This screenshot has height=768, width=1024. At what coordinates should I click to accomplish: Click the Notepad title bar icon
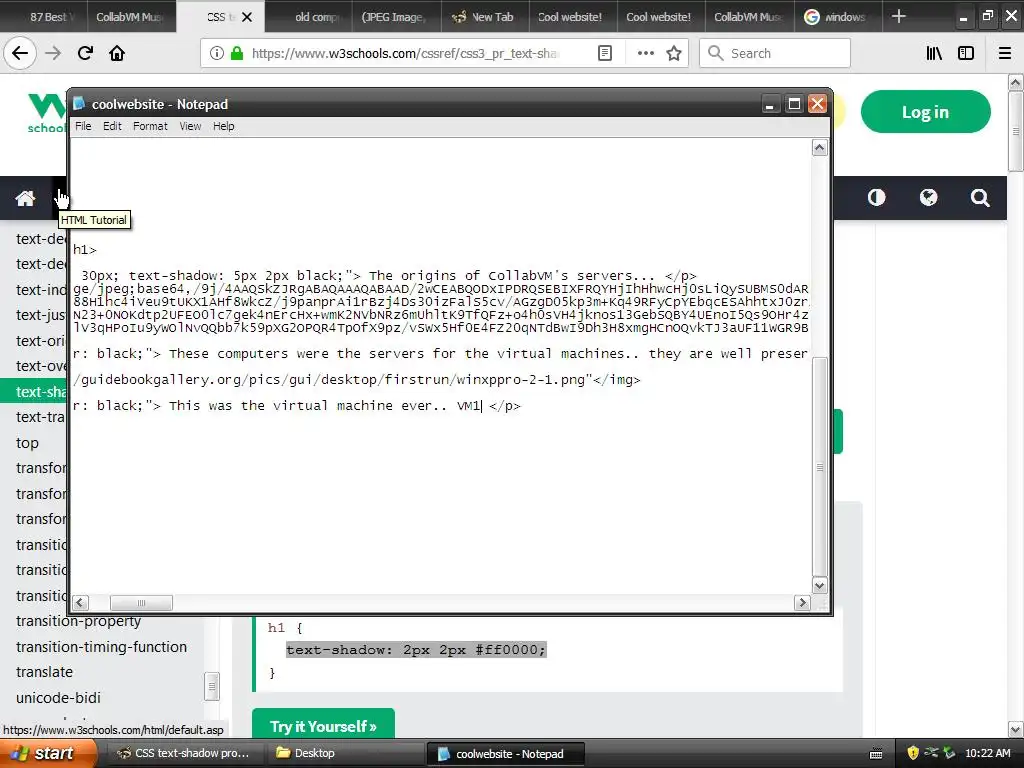[79, 103]
